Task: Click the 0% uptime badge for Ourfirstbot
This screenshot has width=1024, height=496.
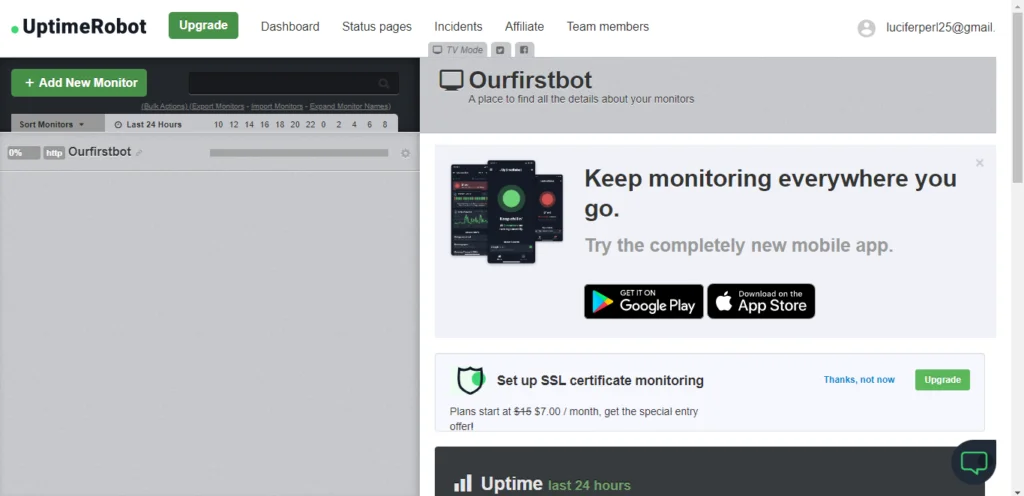Action: 24,153
